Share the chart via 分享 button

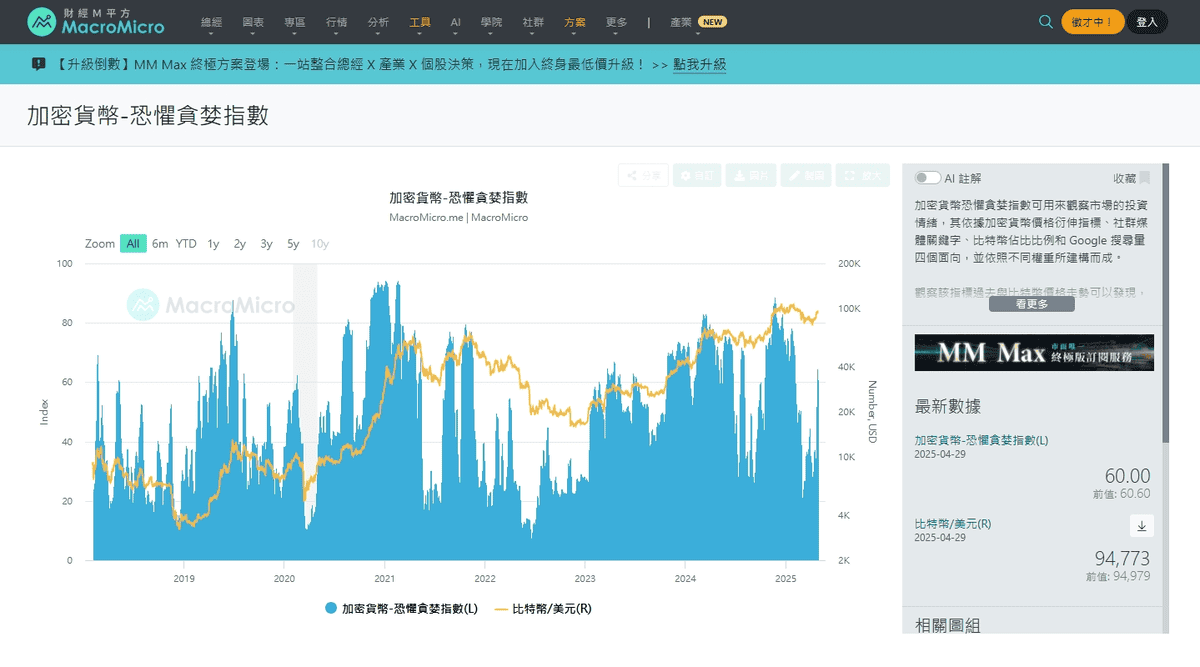643,175
